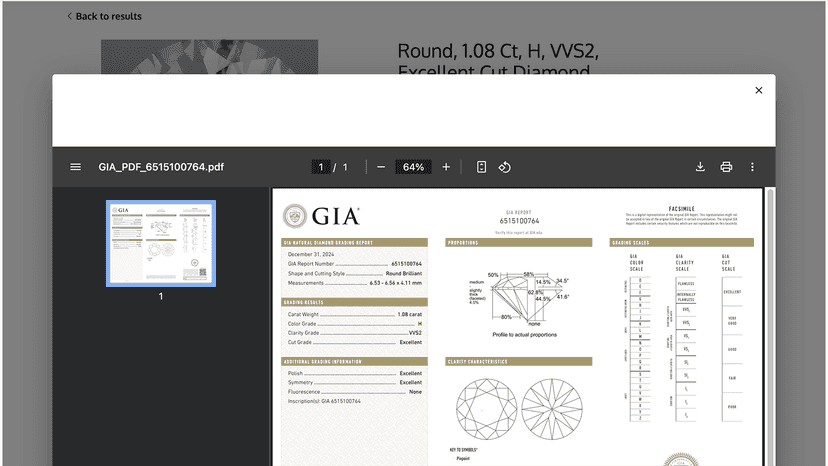The width and height of the screenshot is (828, 466).
Task: Click the Profile to actual proportions caption
Action: tap(524, 334)
